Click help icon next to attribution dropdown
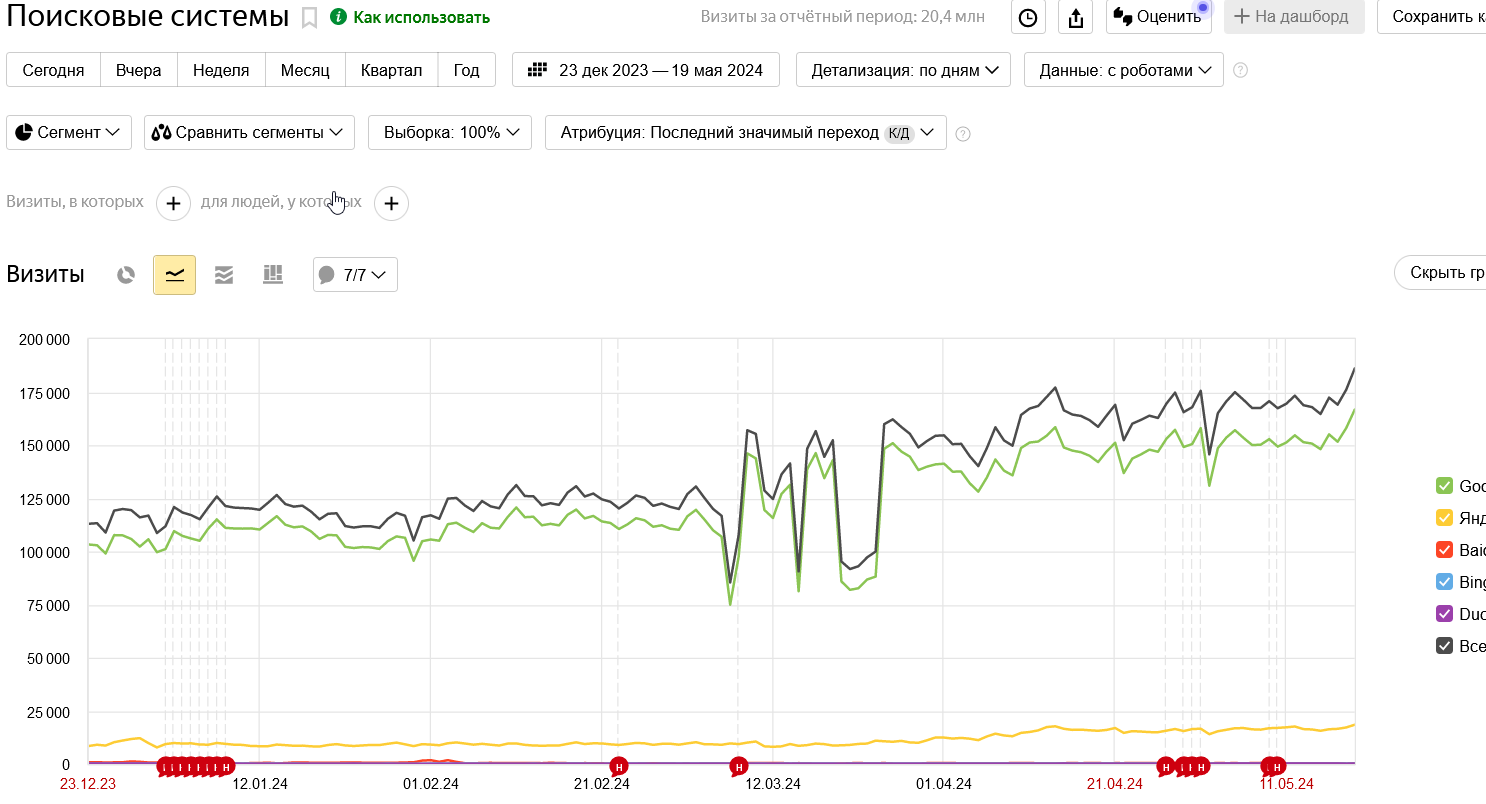This screenshot has width=1486, height=804. [963, 134]
